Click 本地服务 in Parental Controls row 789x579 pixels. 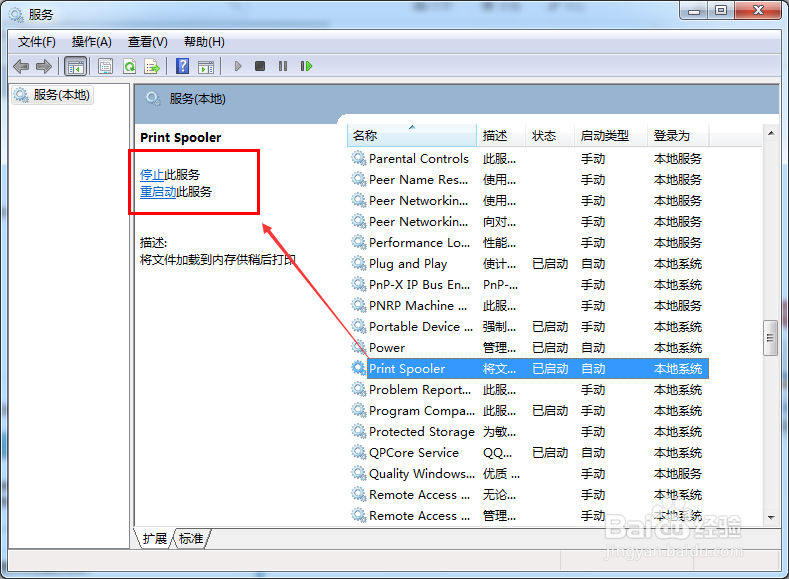tap(678, 159)
